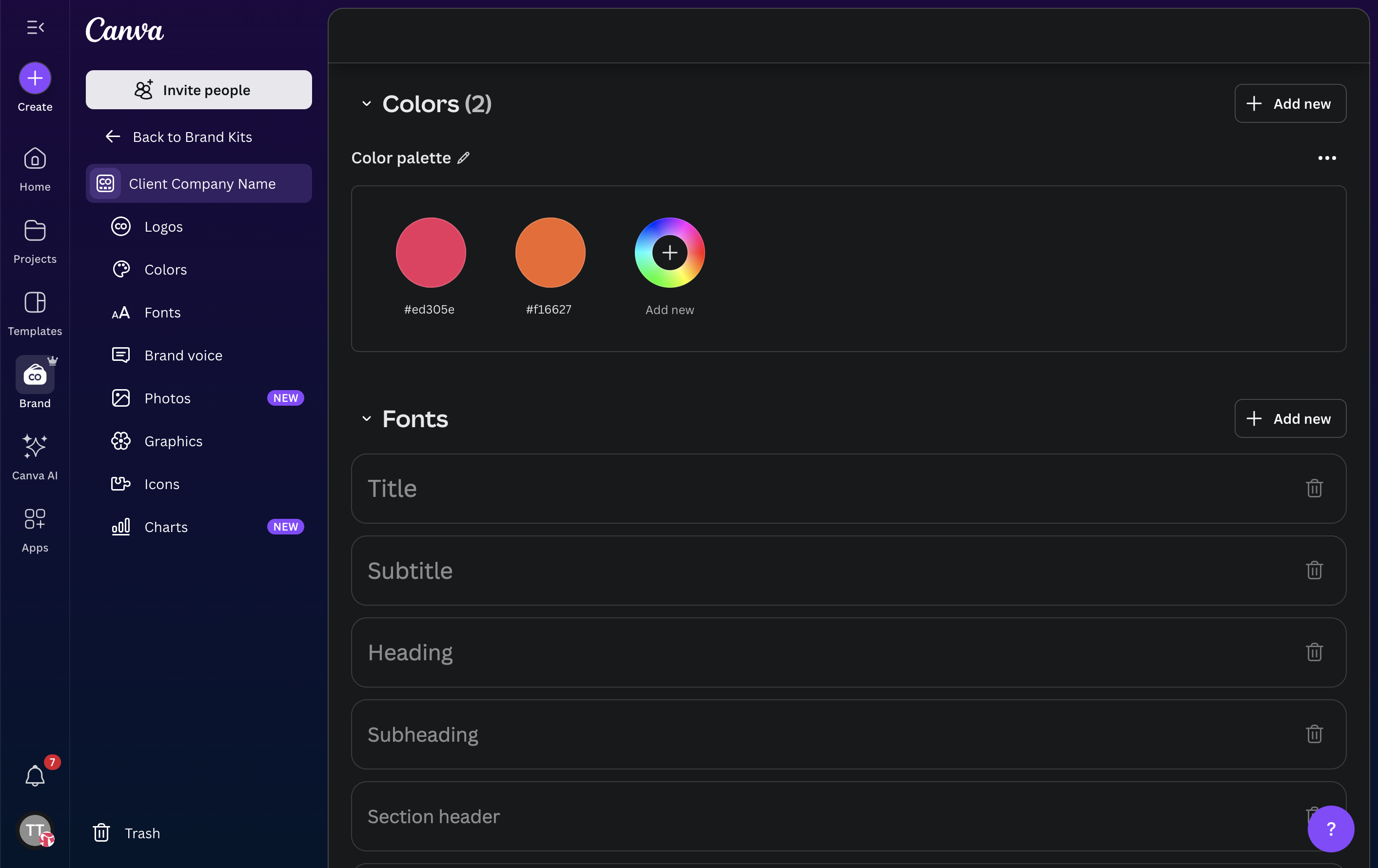1378x868 pixels.
Task: Select Logos in the brand kit menu
Action: pyautogui.click(x=198, y=227)
